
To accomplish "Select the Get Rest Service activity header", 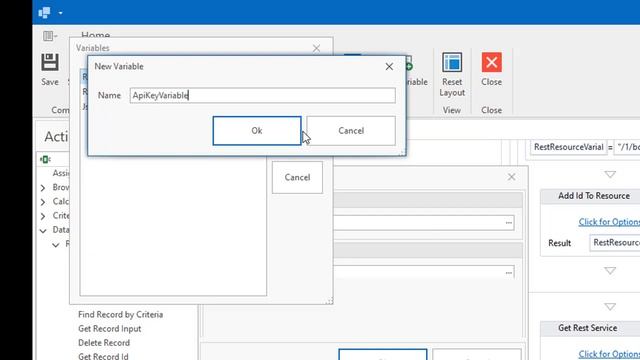I will [591, 328].
